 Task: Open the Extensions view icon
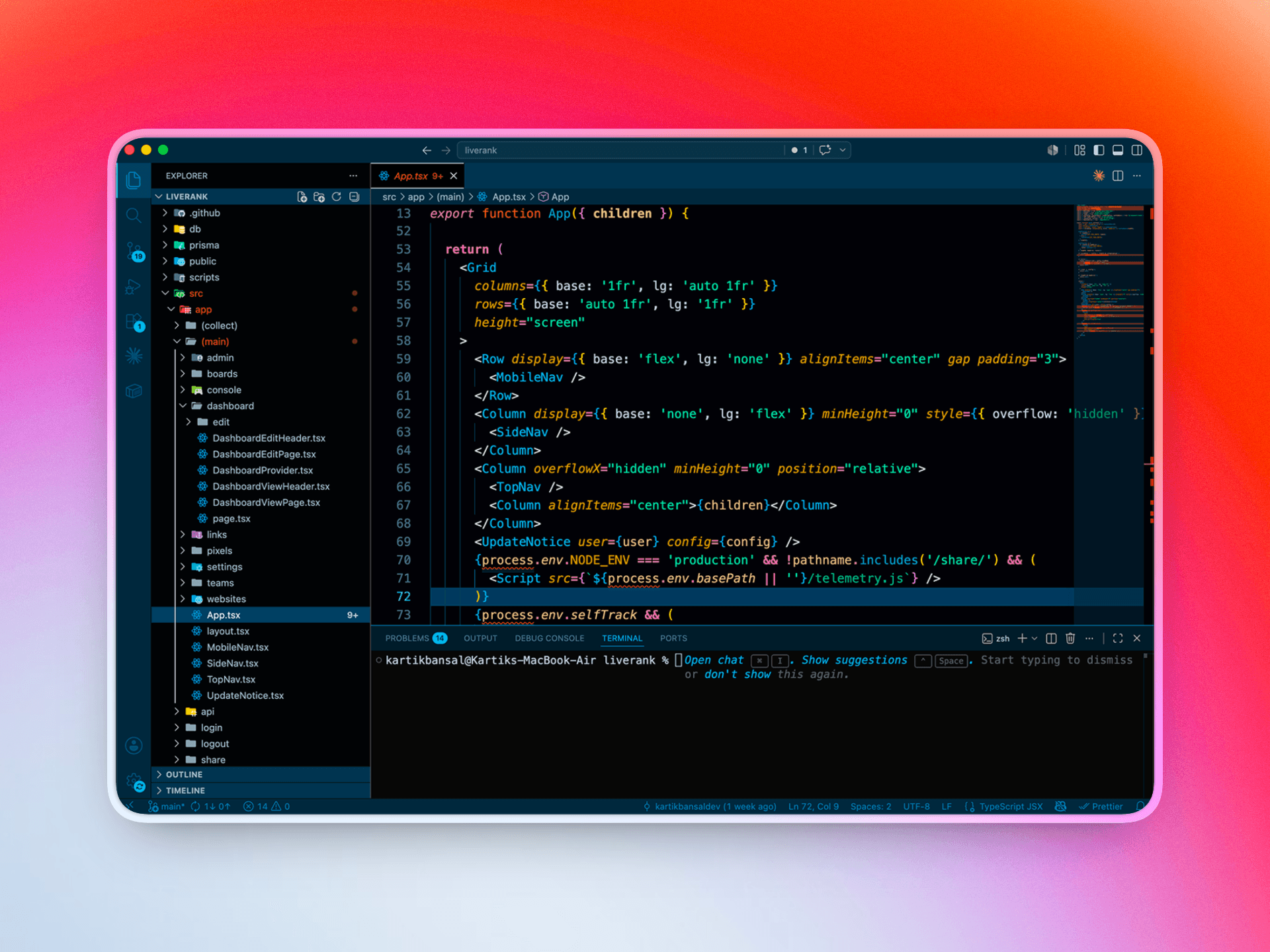(134, 322)
